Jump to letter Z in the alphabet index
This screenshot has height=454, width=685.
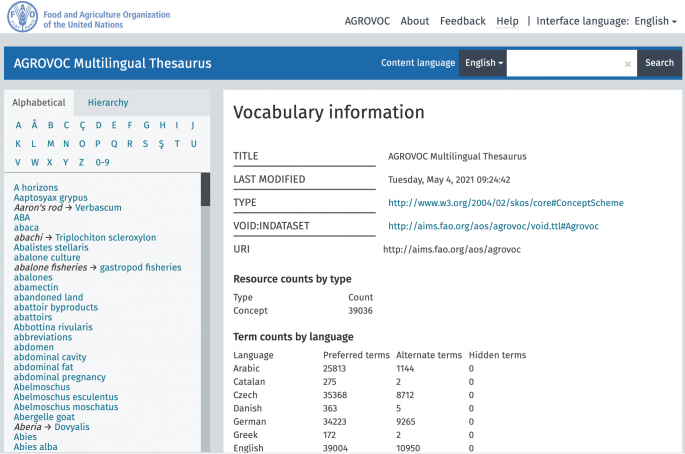[81, 163]
